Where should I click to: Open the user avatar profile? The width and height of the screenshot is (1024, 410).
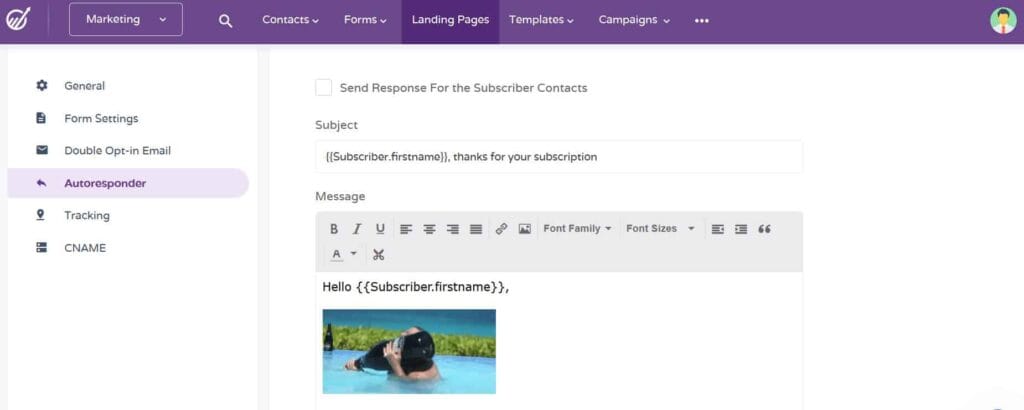(x=1003, y=20)
